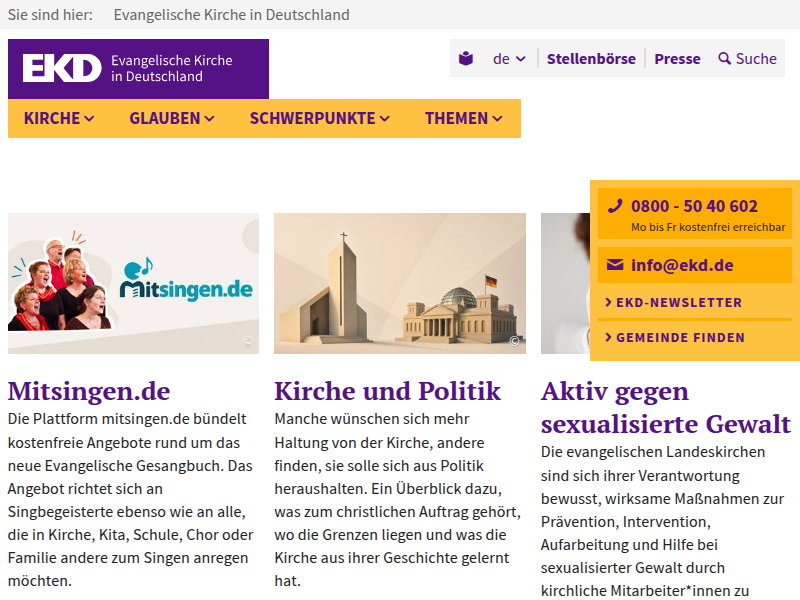Open the easy-language book icon

(x=466, y=59)
